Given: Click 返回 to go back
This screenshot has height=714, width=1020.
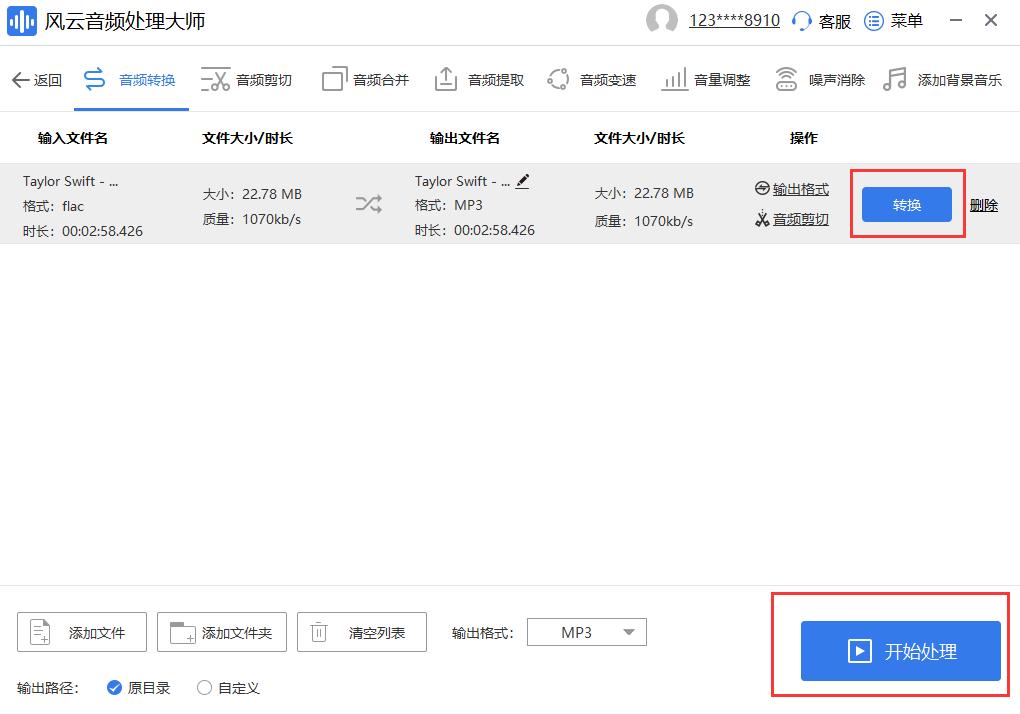Looking at the screenshot, I should click(x=37, y=80).
